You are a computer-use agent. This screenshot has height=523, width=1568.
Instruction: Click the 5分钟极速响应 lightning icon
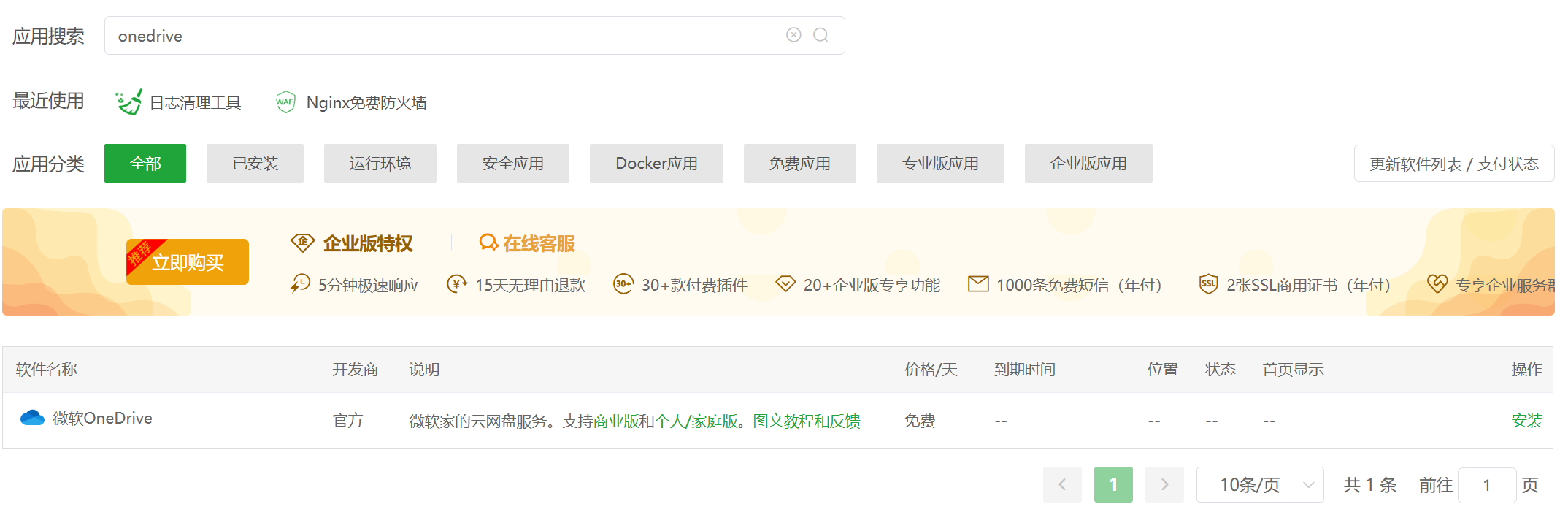click(x=300, y=283)
